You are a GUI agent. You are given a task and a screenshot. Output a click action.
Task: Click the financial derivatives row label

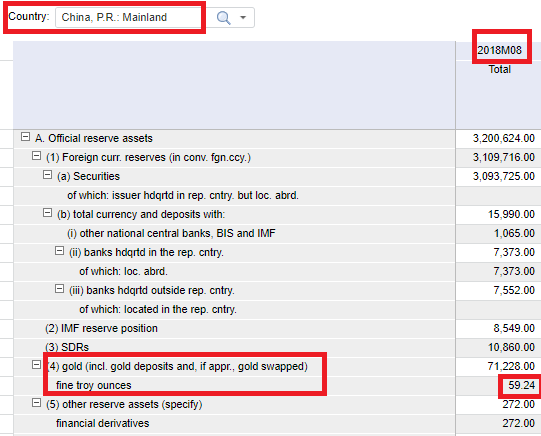tap(102, 423)
